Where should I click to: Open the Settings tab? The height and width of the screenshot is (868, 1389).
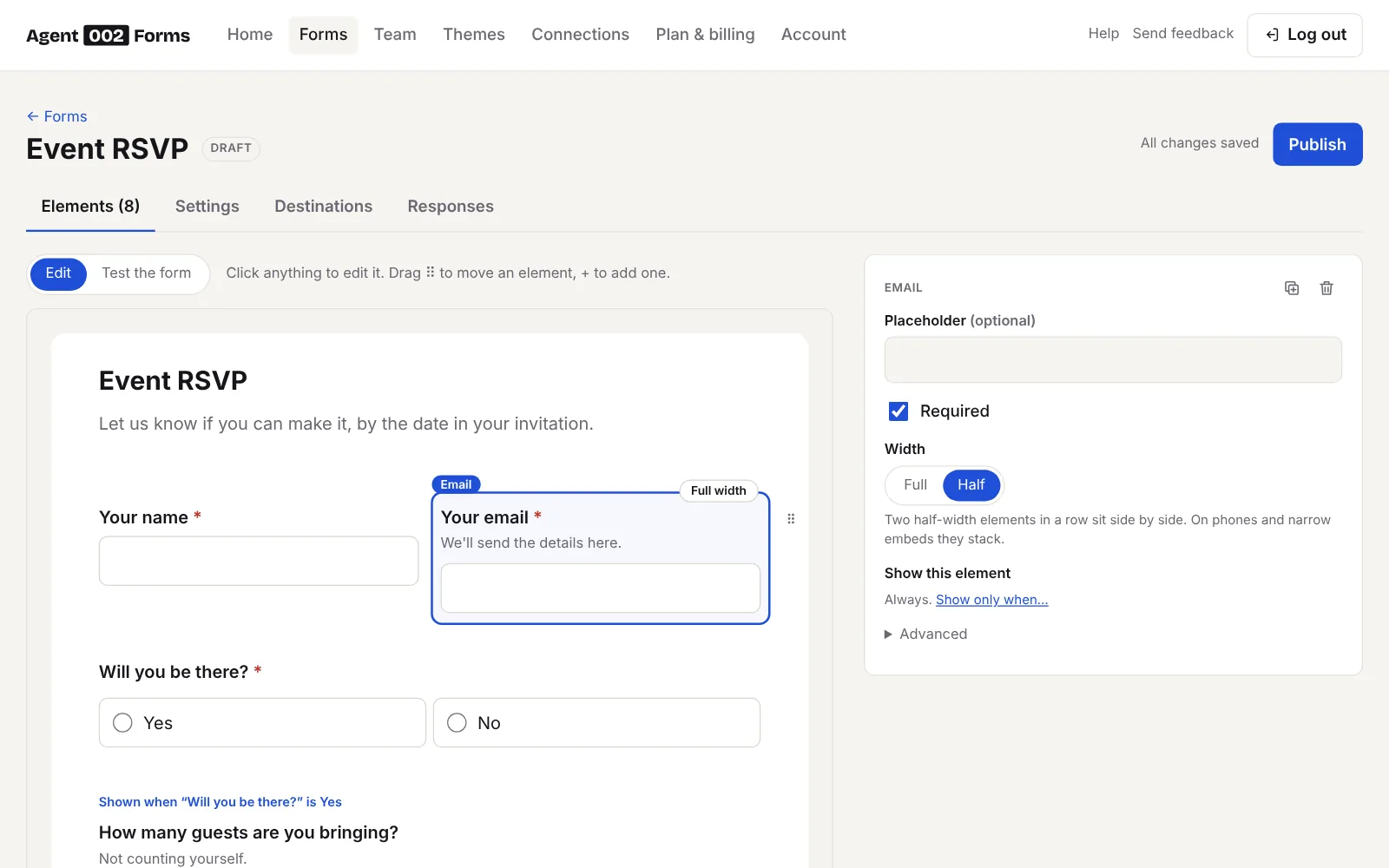click(x=207, y=207)
